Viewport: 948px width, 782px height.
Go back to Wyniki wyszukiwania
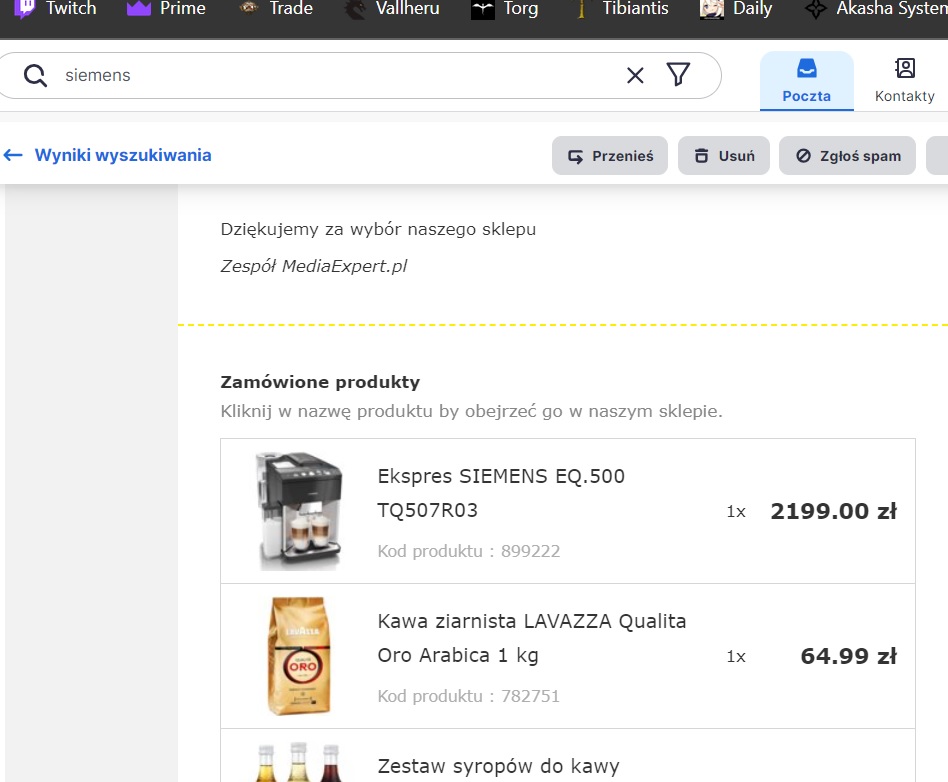(108, 155)
